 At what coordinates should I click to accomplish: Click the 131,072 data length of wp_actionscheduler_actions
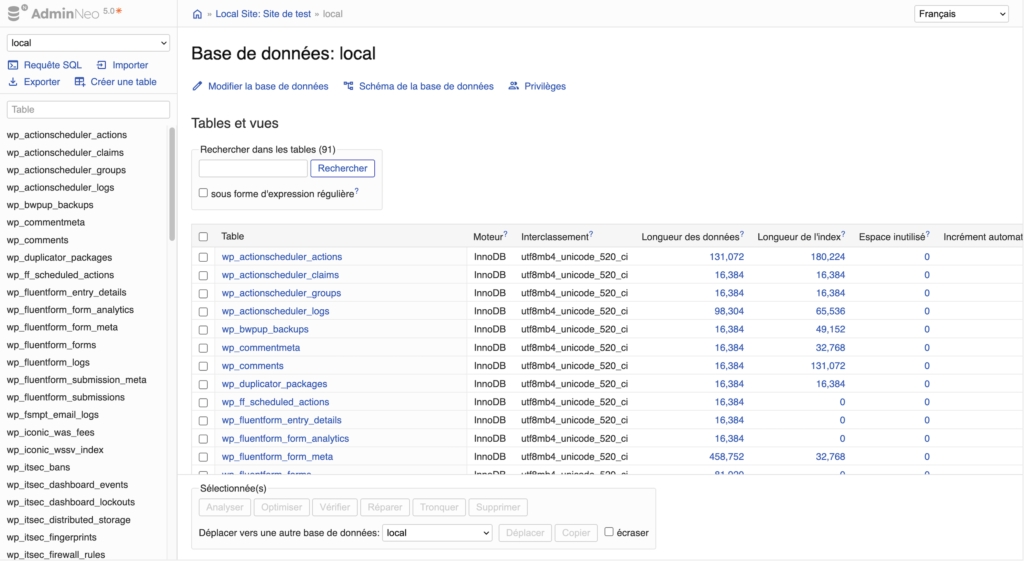click(726, 257)
